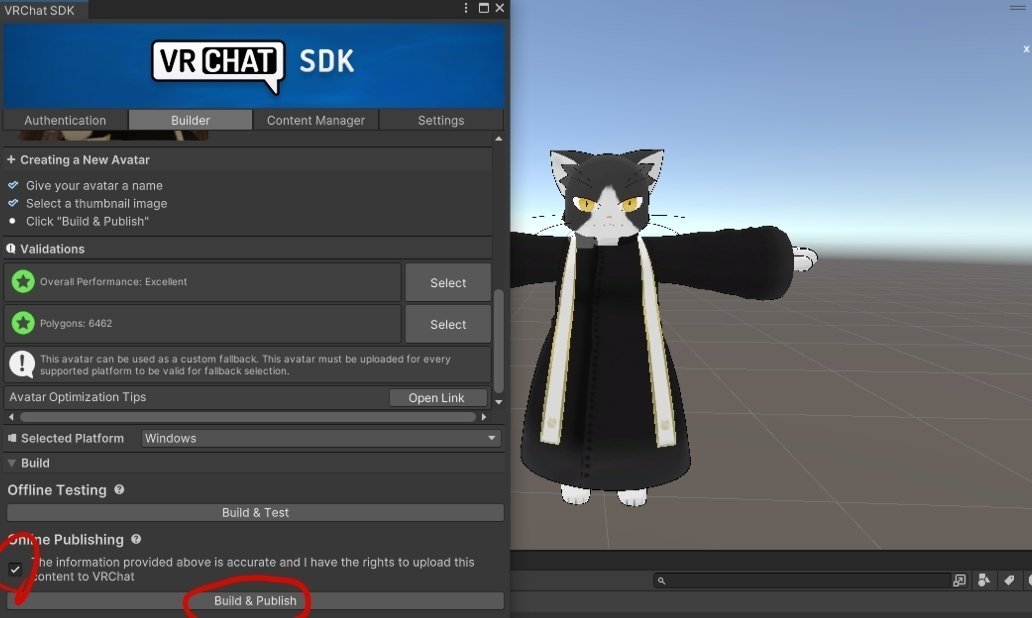Select the Builder tab
This screenshot has height=618, width=1032.
click(x=190, y=120)
